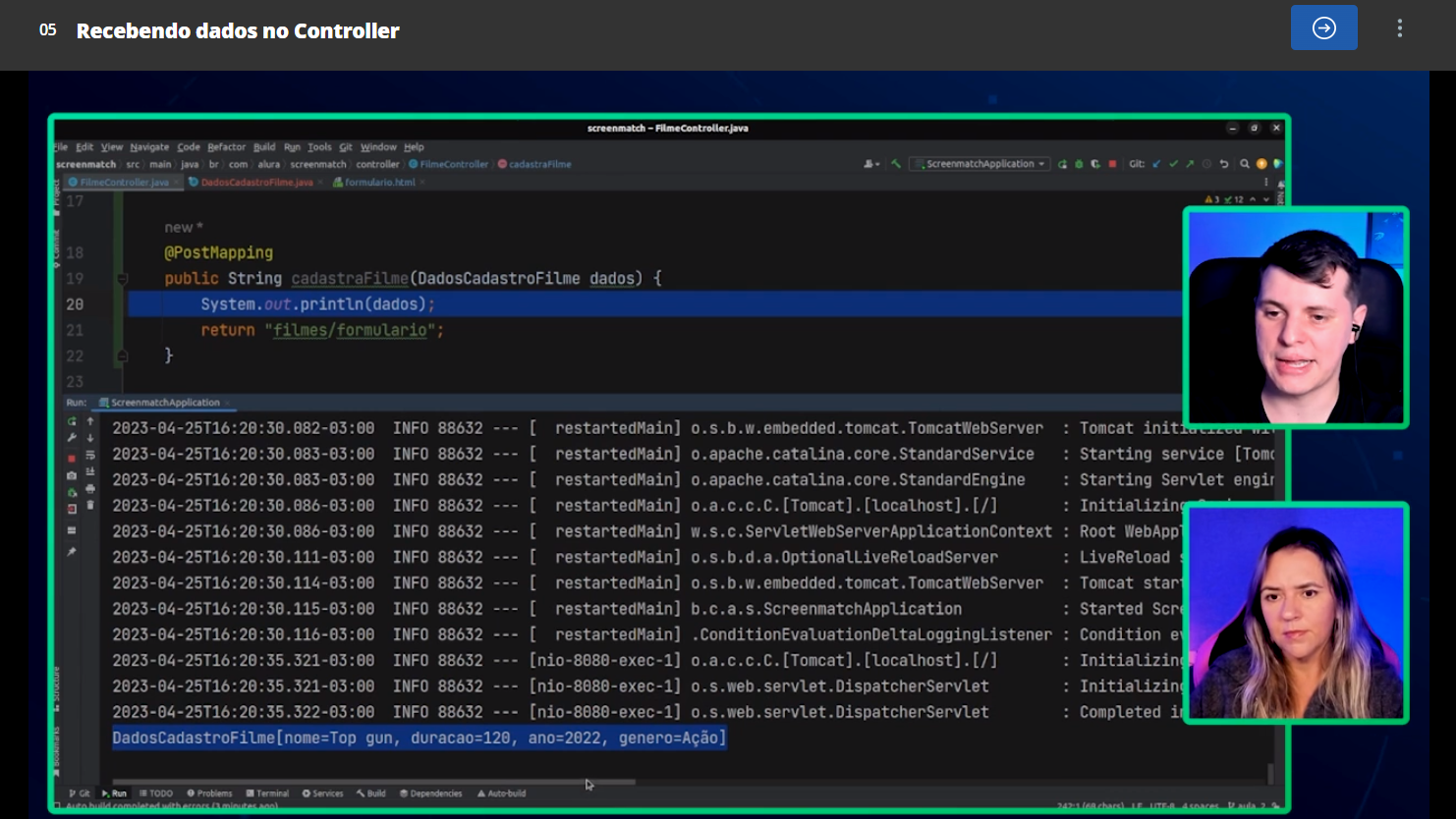The image size is (1456, 819).
Task: Open the Tools menu
Action: [x=319, y=147]
